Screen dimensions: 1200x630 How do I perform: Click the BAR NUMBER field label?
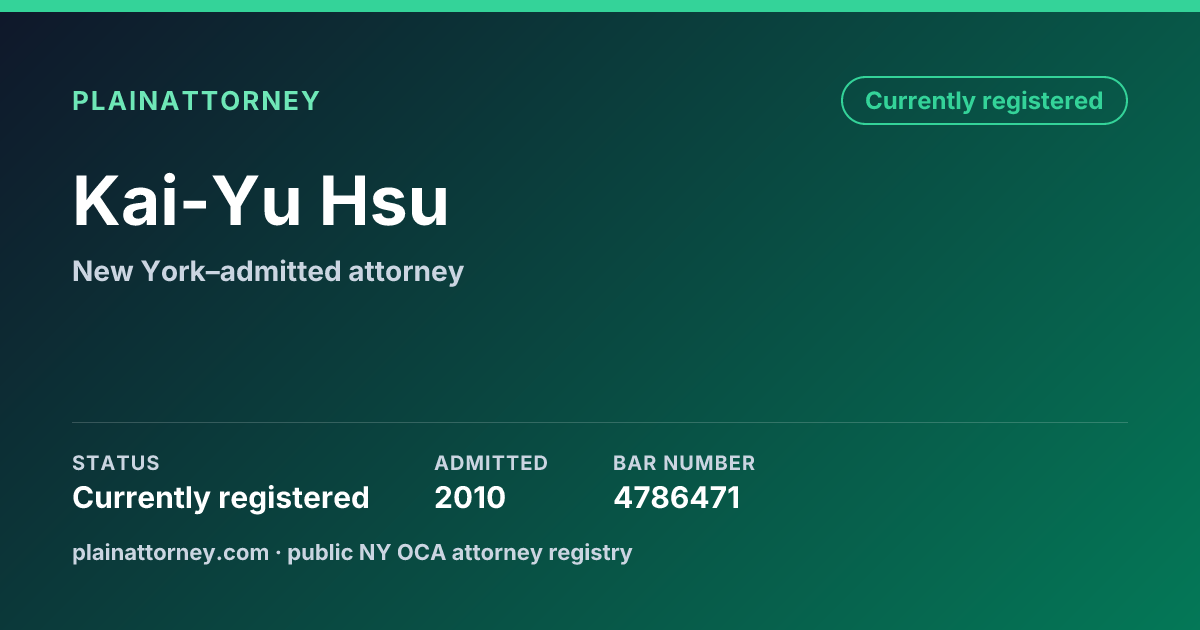(684, 463)
